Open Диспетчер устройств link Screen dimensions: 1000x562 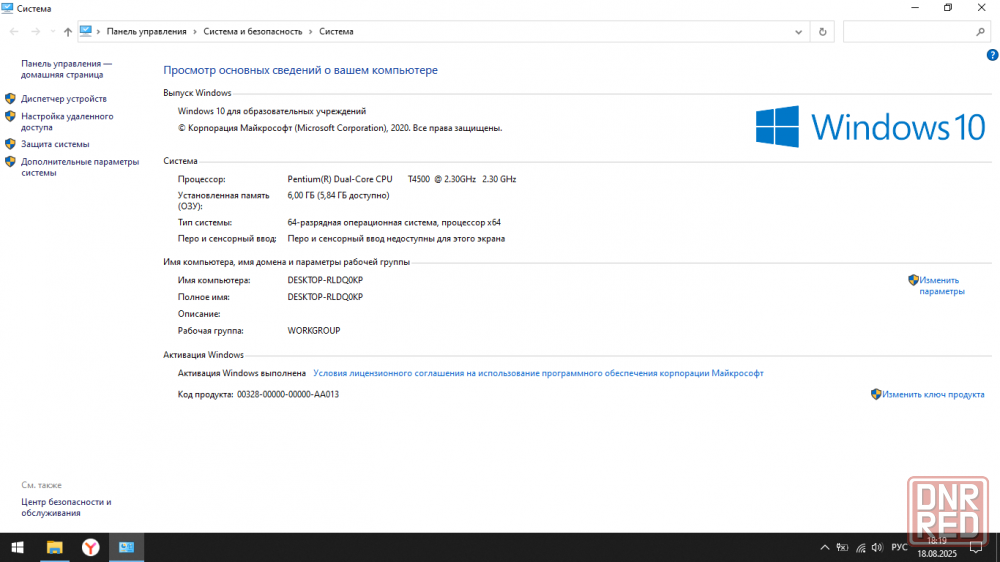click(64, 99)
